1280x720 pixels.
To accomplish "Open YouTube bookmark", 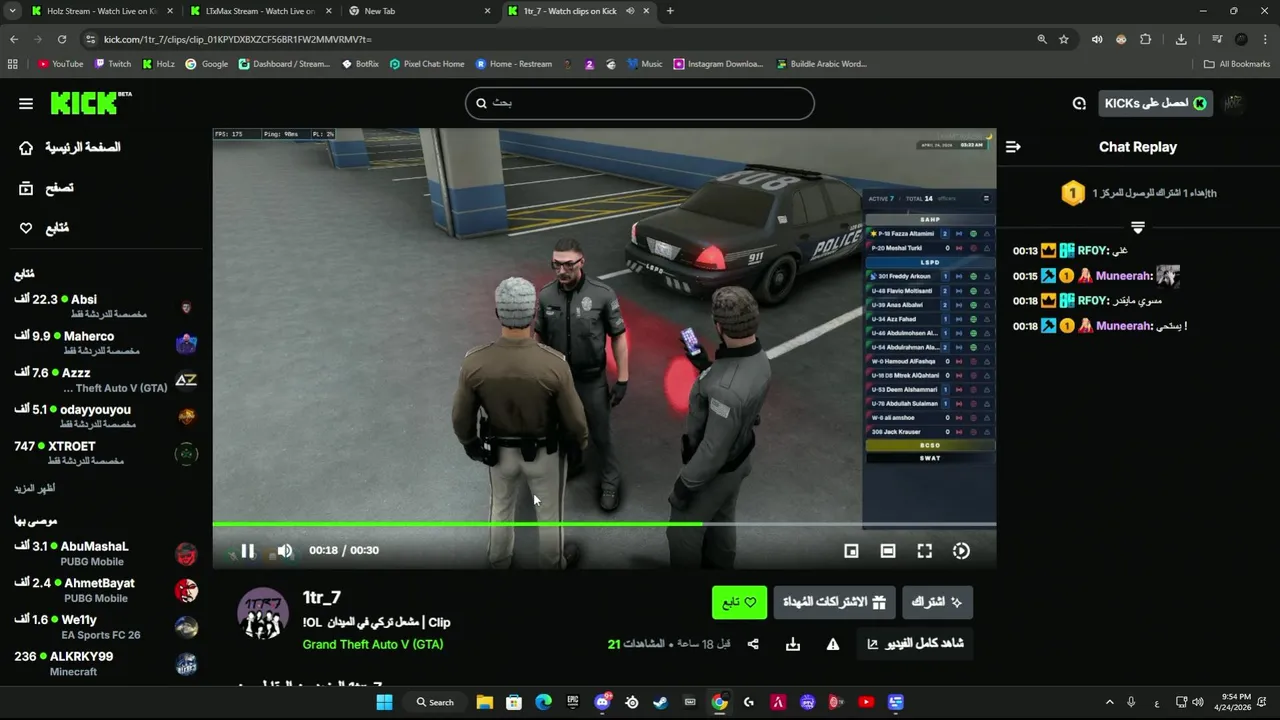I will point(61,64).
